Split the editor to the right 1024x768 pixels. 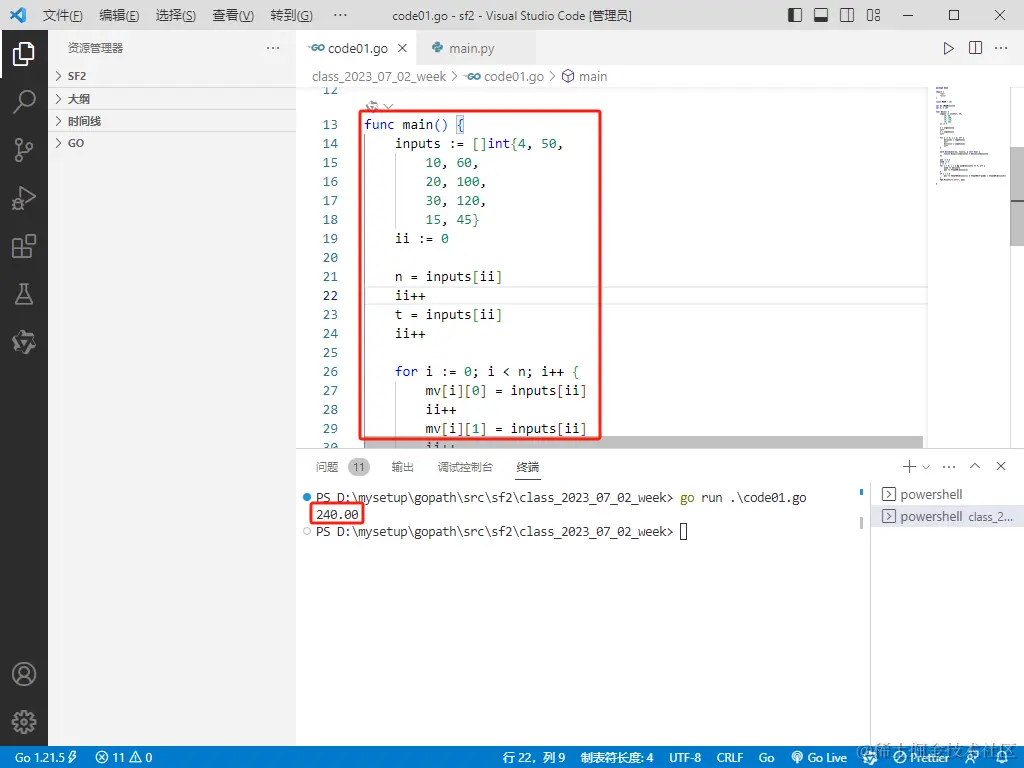pos(975,48)
